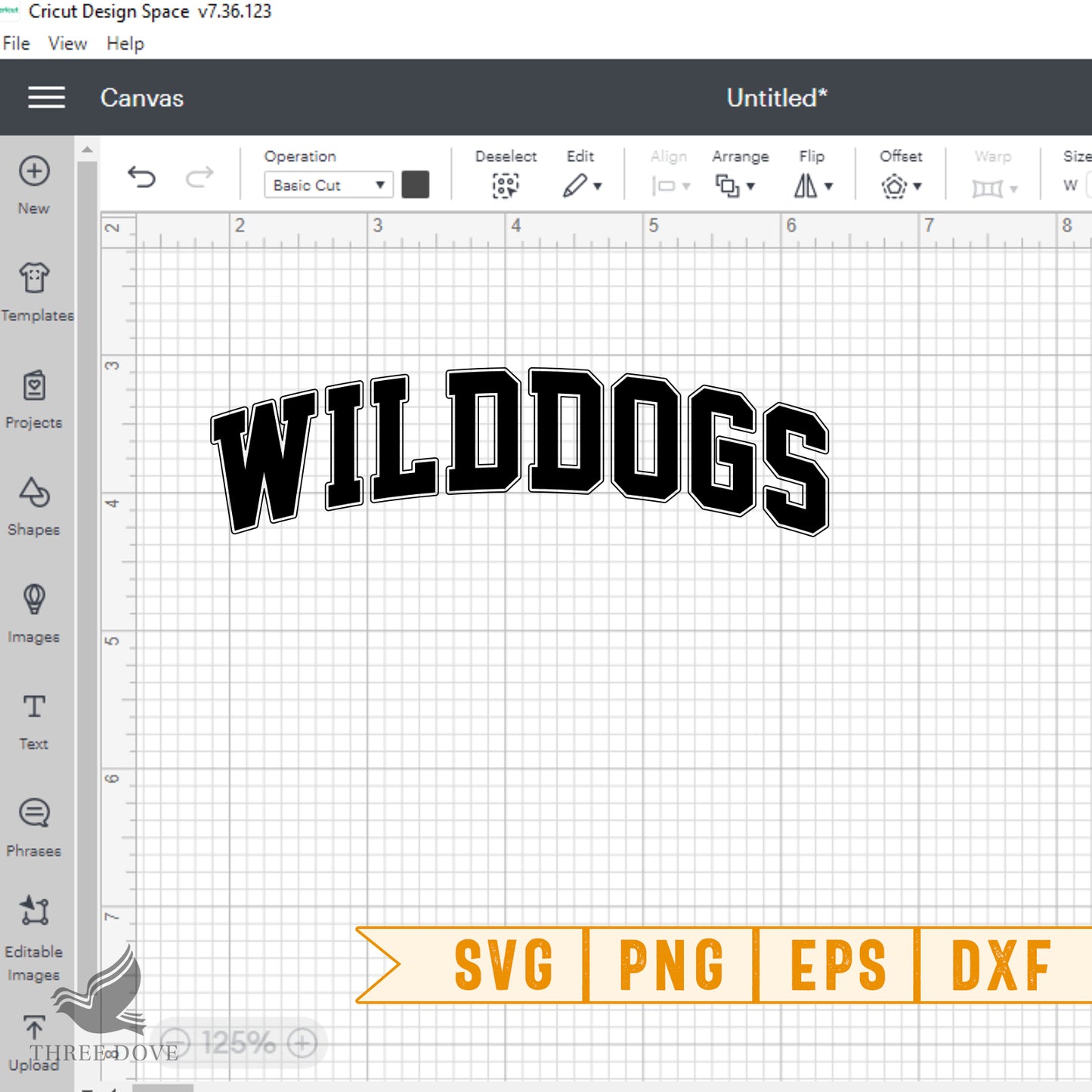Select the WILDDOGS design on canvas

[x=520, y=450]
